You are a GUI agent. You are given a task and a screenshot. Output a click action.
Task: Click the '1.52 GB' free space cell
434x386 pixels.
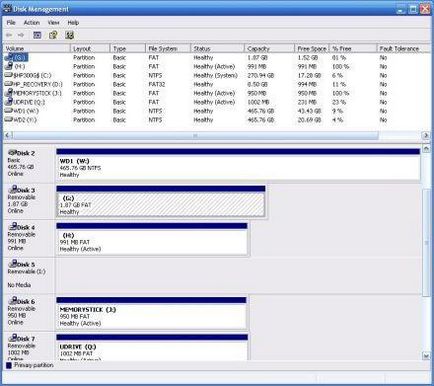(x=308, y=58)
